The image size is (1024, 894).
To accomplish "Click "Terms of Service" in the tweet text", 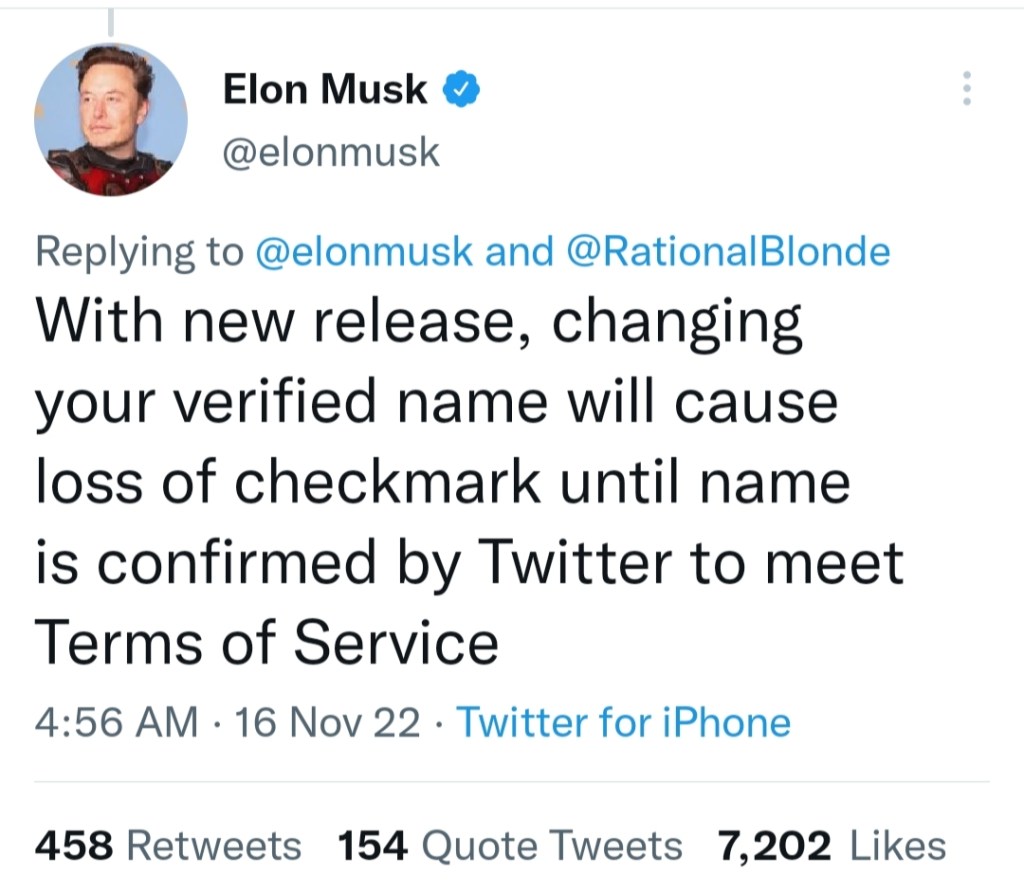I will pos(266,642).
